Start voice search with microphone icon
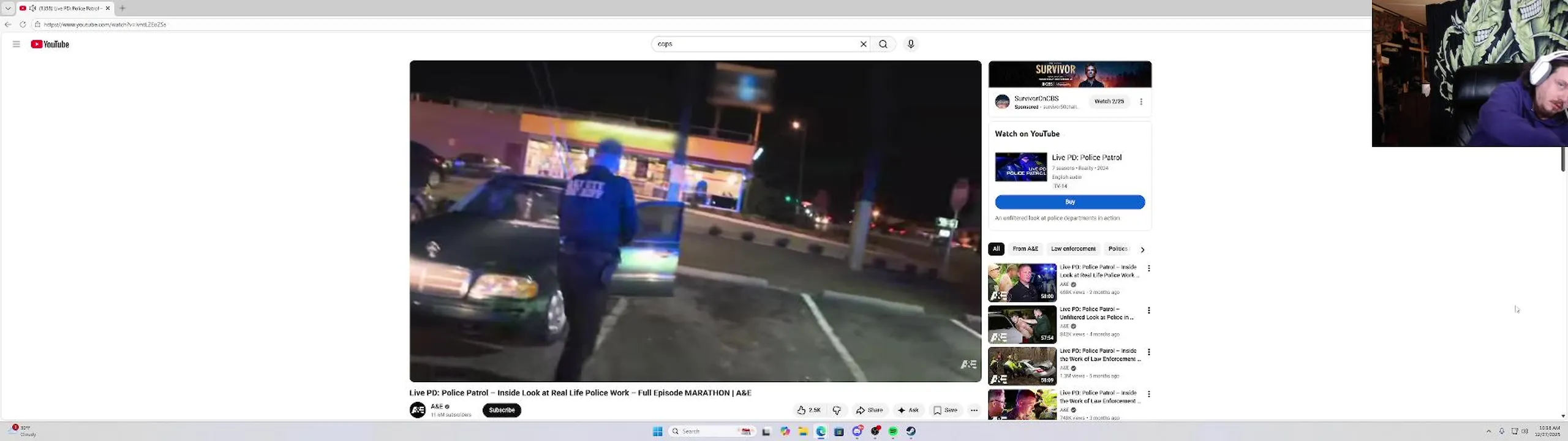The height and width of the screenshot is (441, 1568). tap(911, 44)
